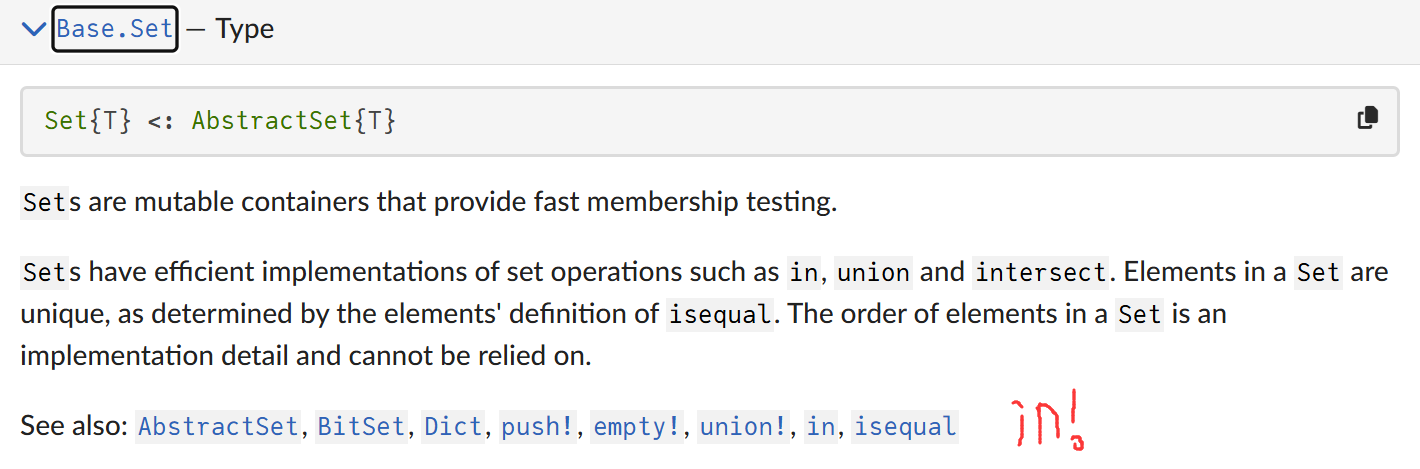Select inline code 'isequal' in the paragraph

coord(720,314)
